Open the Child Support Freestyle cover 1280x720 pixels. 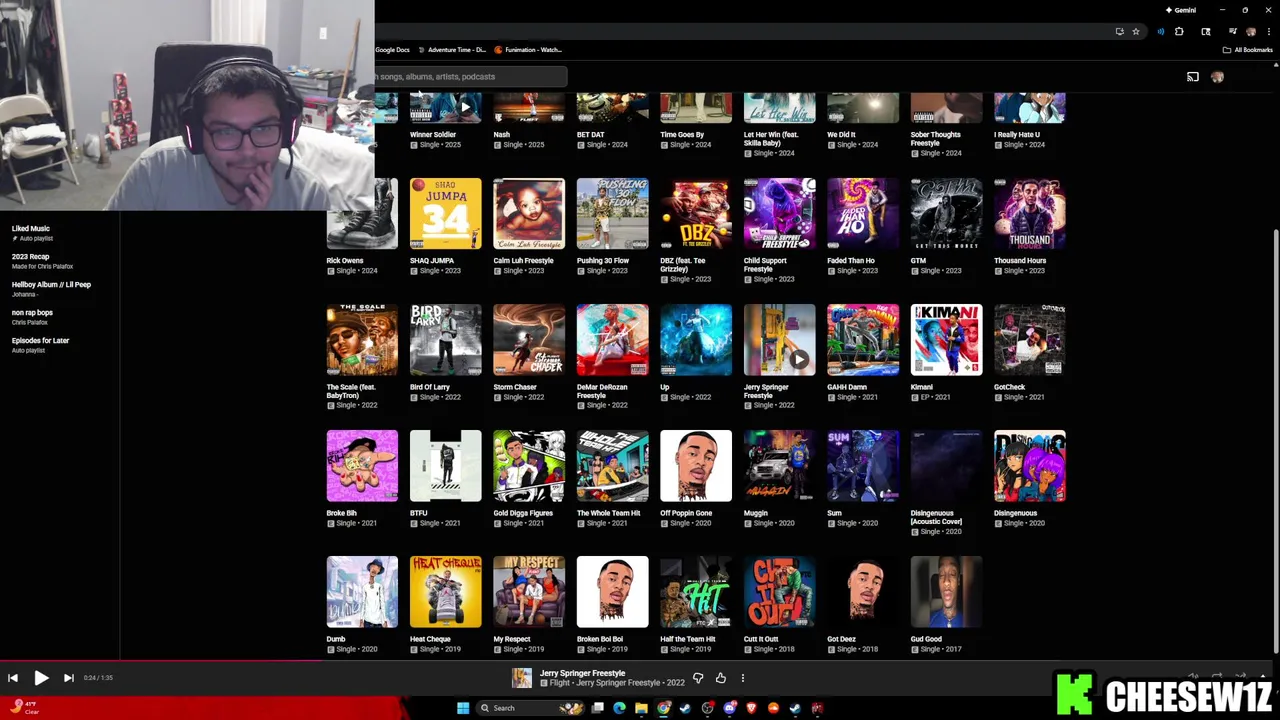(x=779, y=214)
